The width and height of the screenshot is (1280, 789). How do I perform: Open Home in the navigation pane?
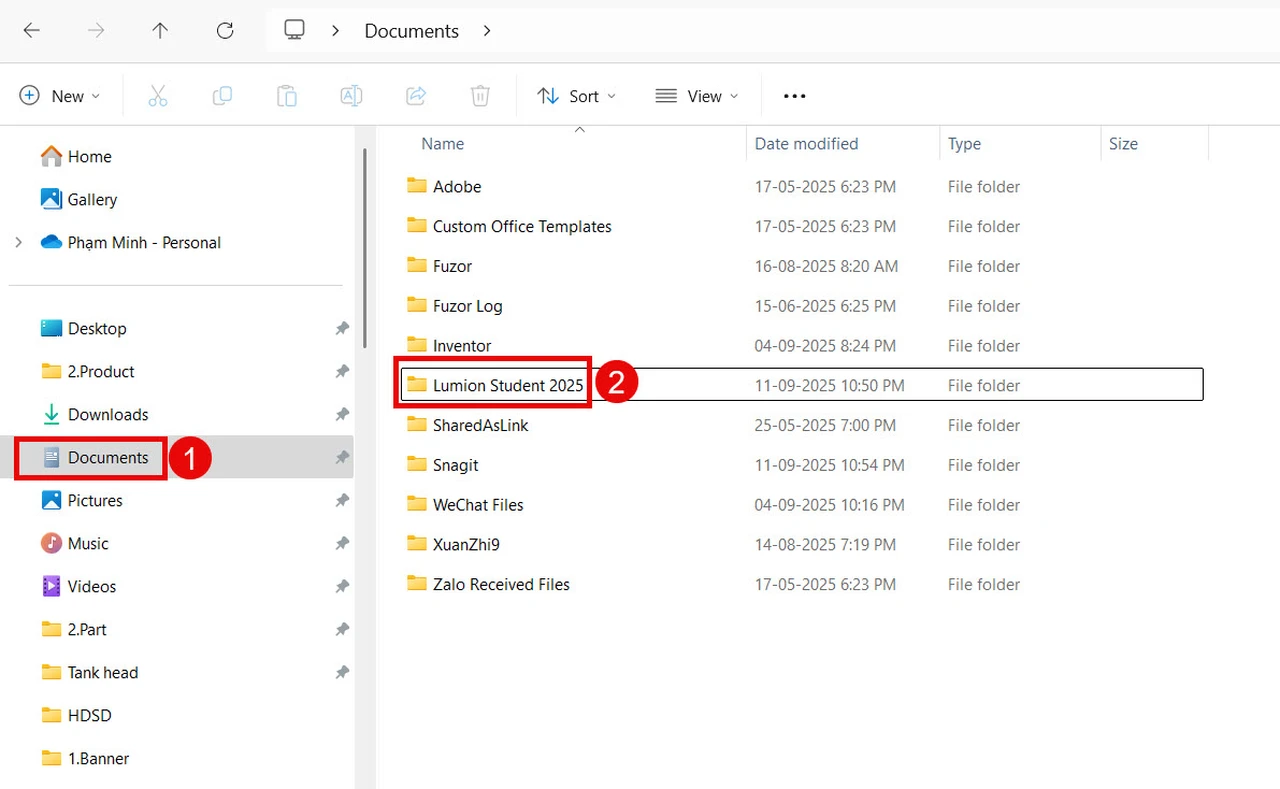tap(75, 156)
